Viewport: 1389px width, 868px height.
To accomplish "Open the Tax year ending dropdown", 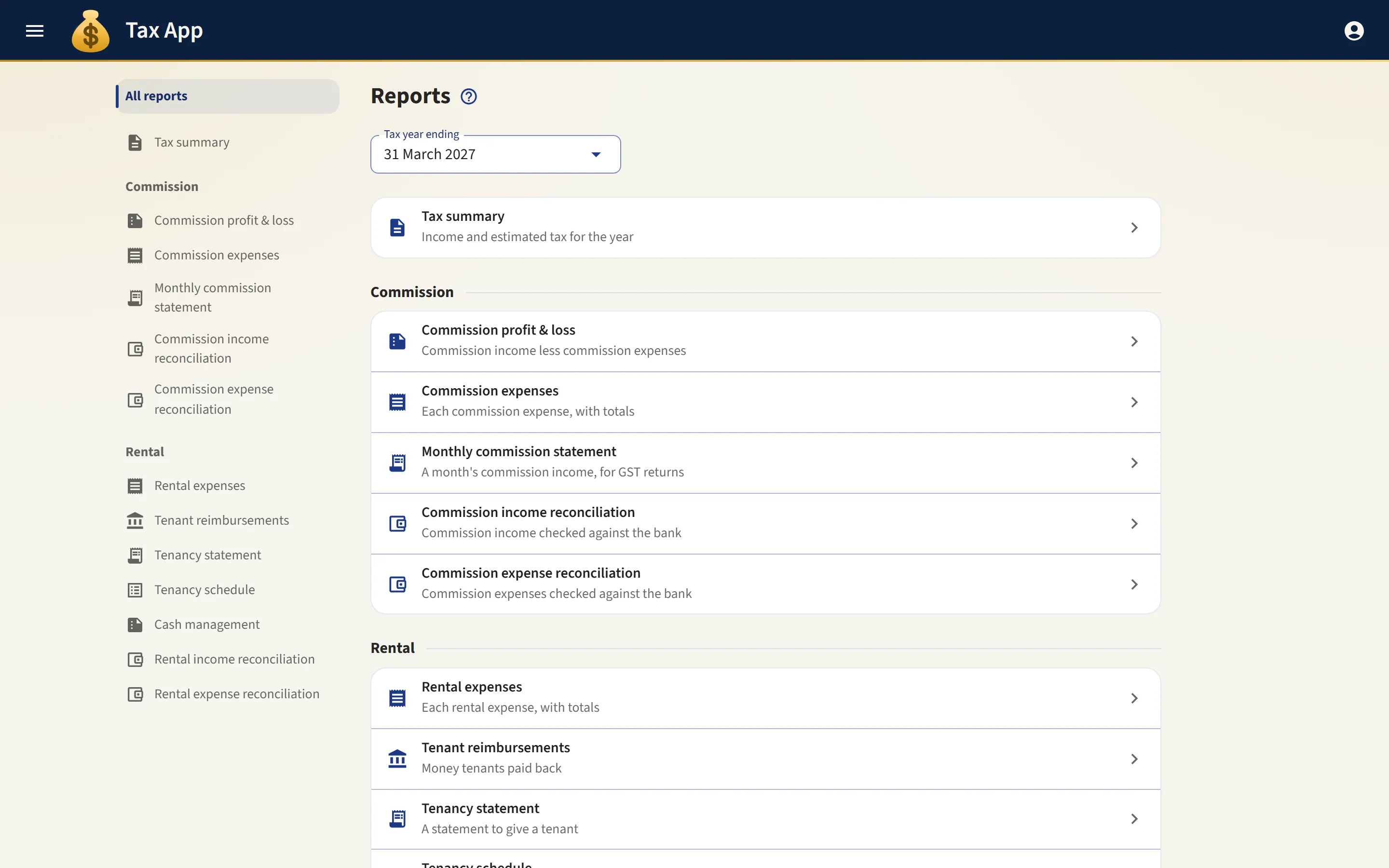I will coord(495,154).
